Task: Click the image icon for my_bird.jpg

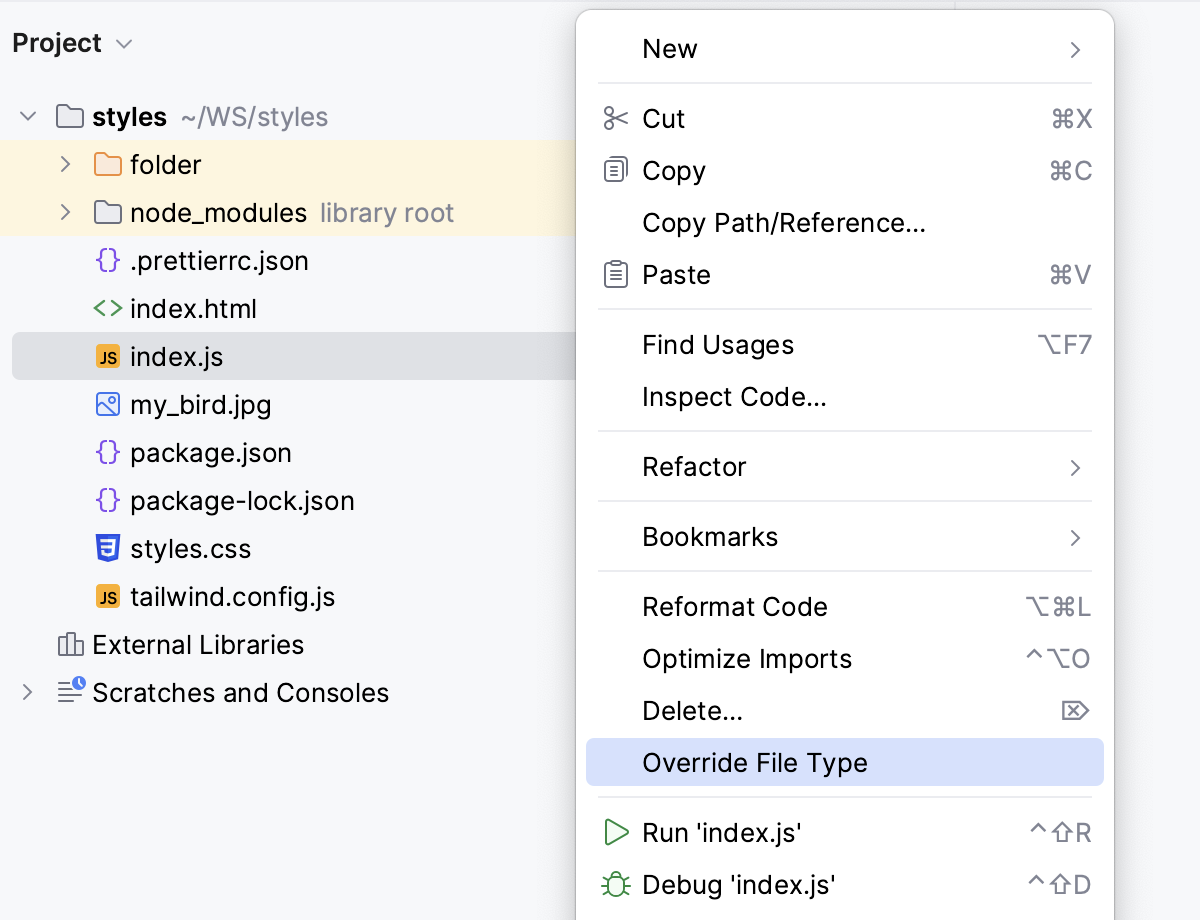Action: (x=108, y=405)
